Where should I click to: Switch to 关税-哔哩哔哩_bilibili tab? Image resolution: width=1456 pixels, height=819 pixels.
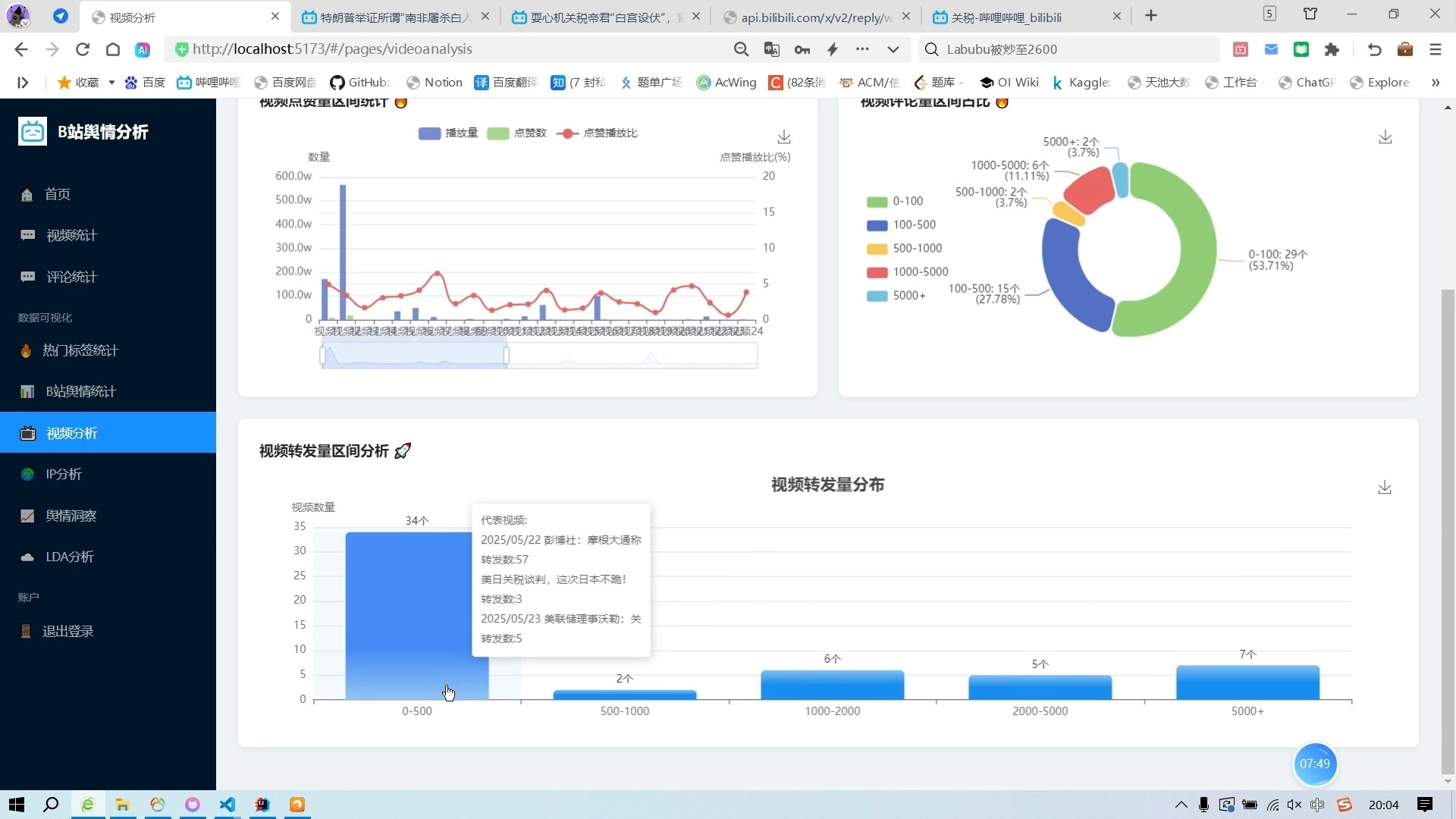(x=1025, y=17)
